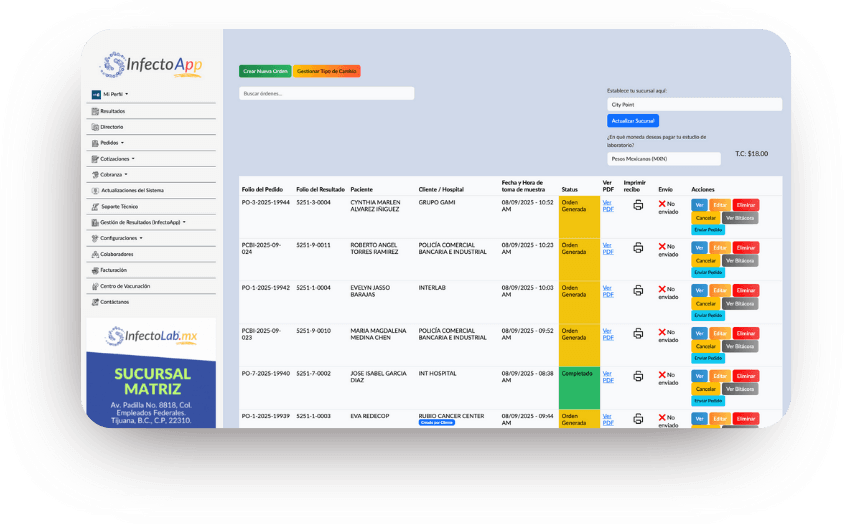Click the InfectoApp logo
The height and width of the screenshot is (524, 844).
pos(151,66)
